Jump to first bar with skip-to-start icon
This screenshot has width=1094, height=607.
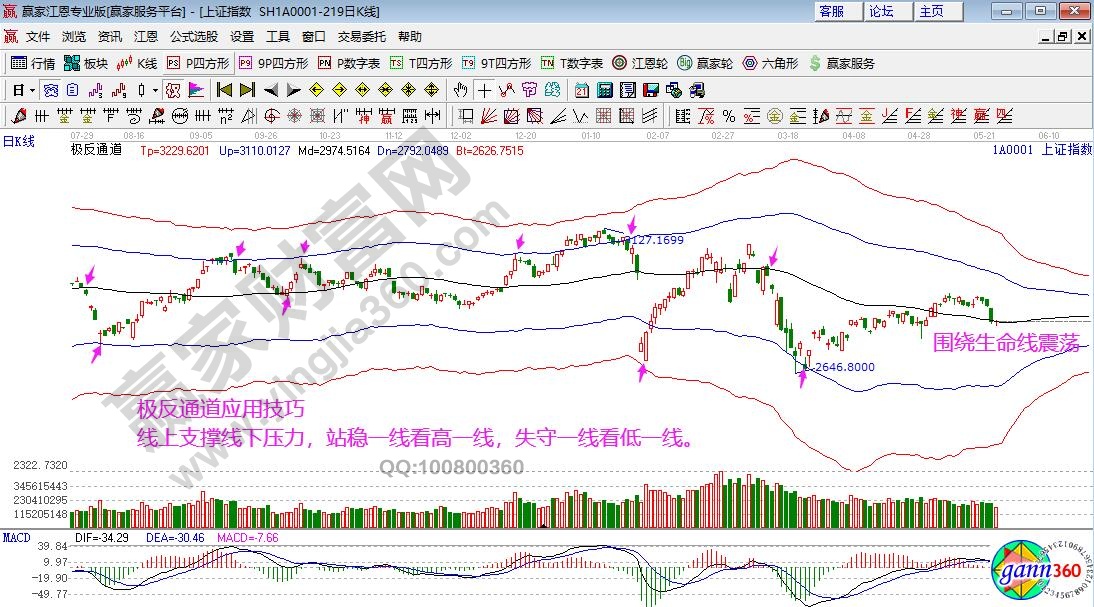[223, 89]
